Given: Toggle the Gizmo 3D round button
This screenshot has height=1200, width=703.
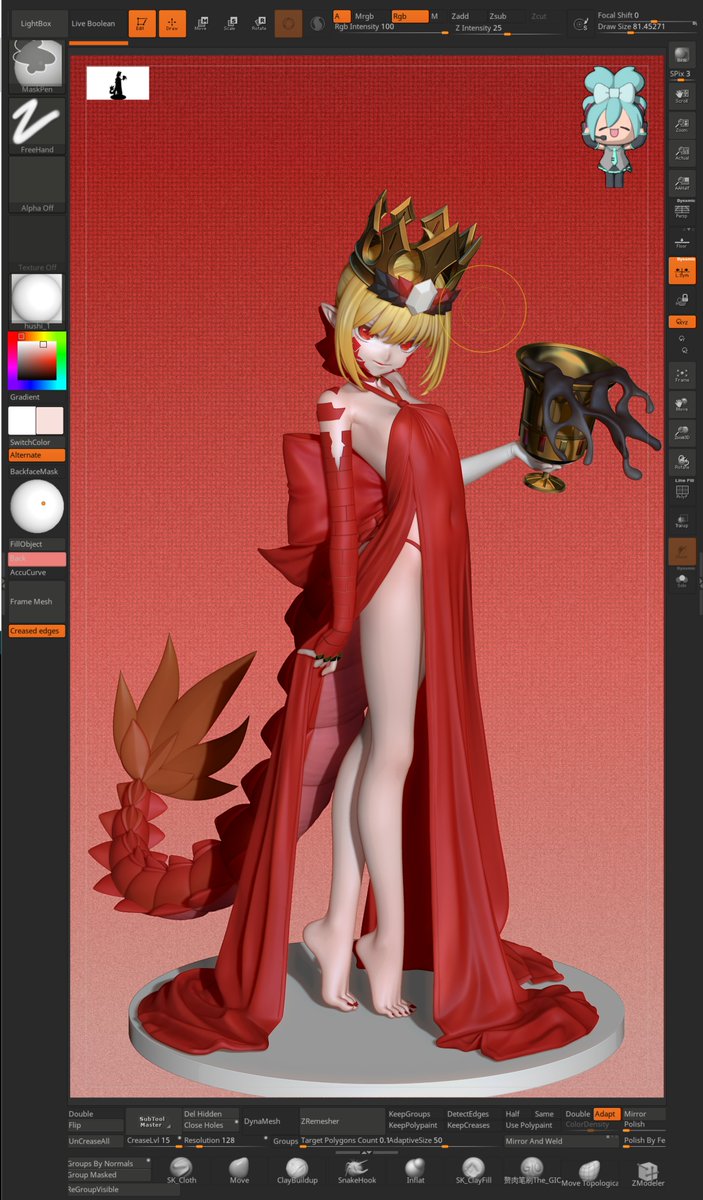Looking at the screenshot, I should tap(288, 22).
